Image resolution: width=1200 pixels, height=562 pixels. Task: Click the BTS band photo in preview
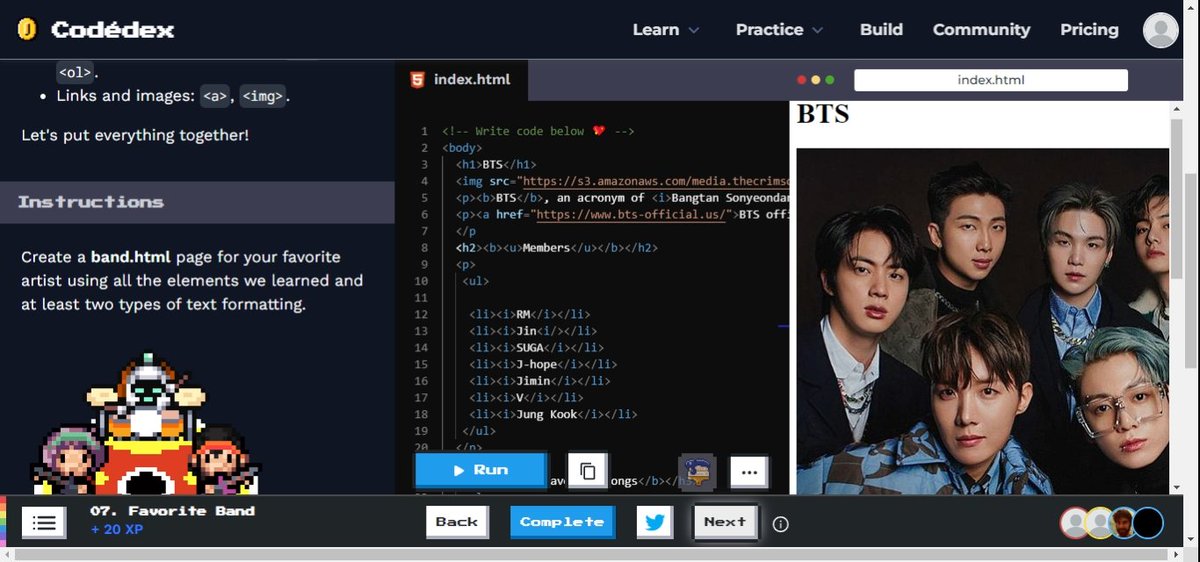(x=982, y=321)
